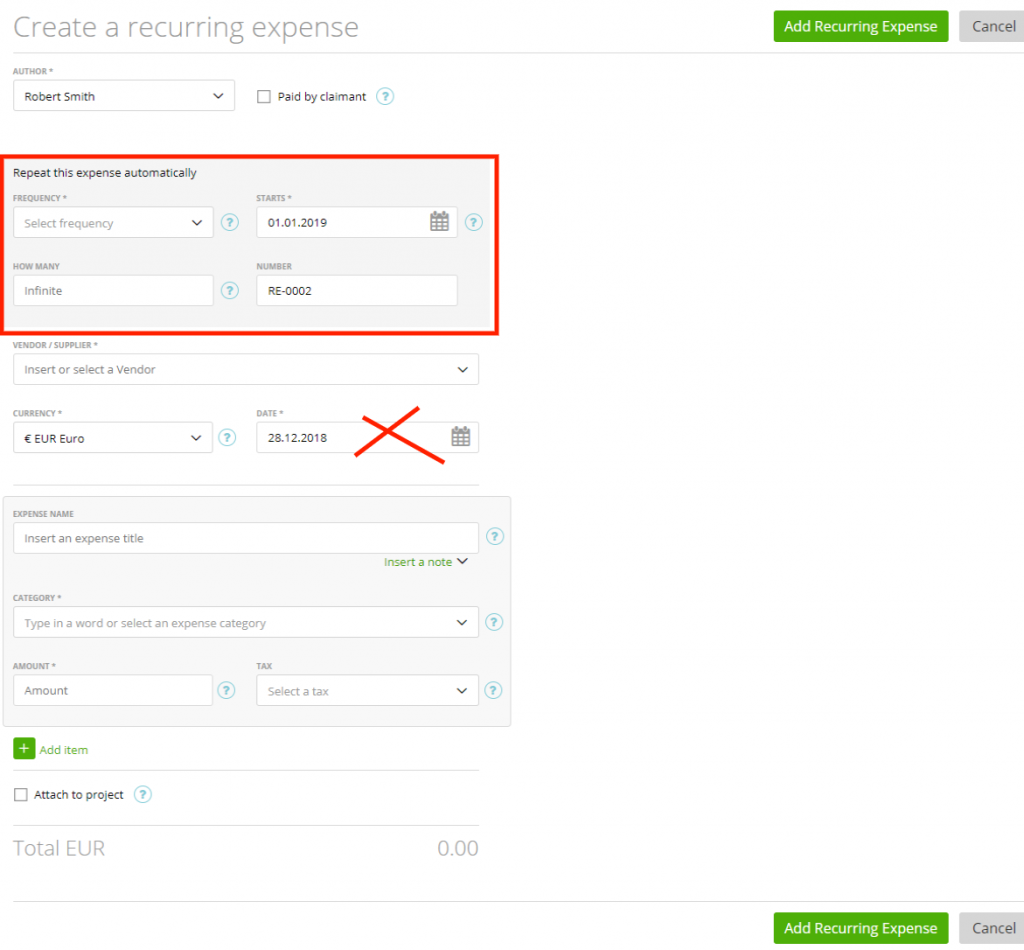Open the calendar icon beside the Date field
This screenshot has width=1024, height=950.
coord(460,437)
